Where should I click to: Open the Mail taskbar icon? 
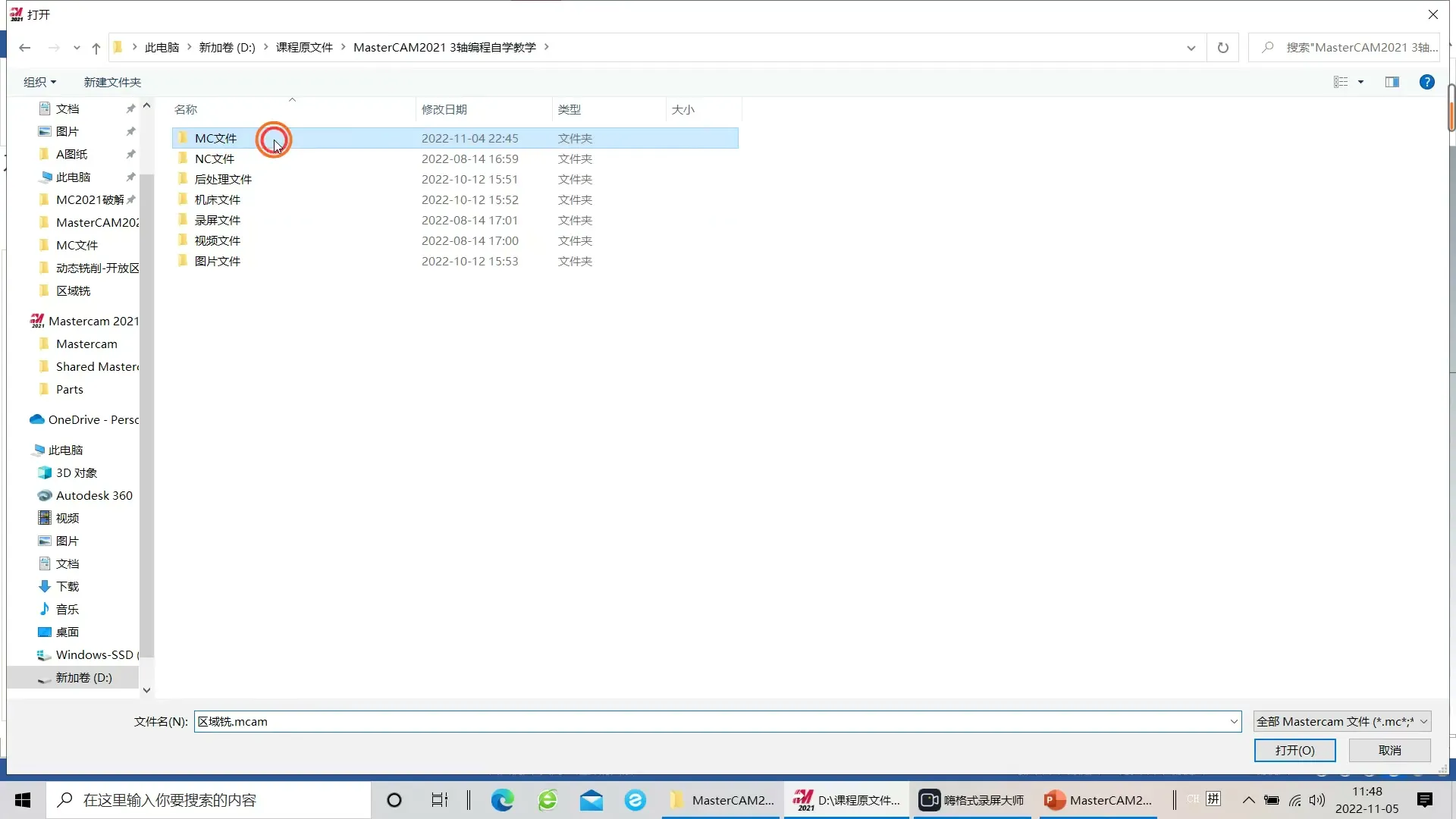591,800
